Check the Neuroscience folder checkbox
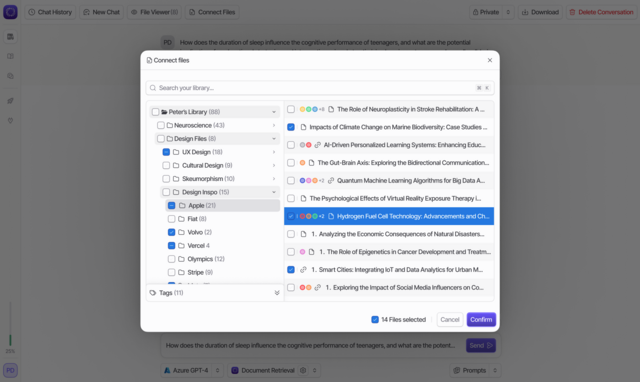The height and width of the screenshot is (382, 640). 161,125
